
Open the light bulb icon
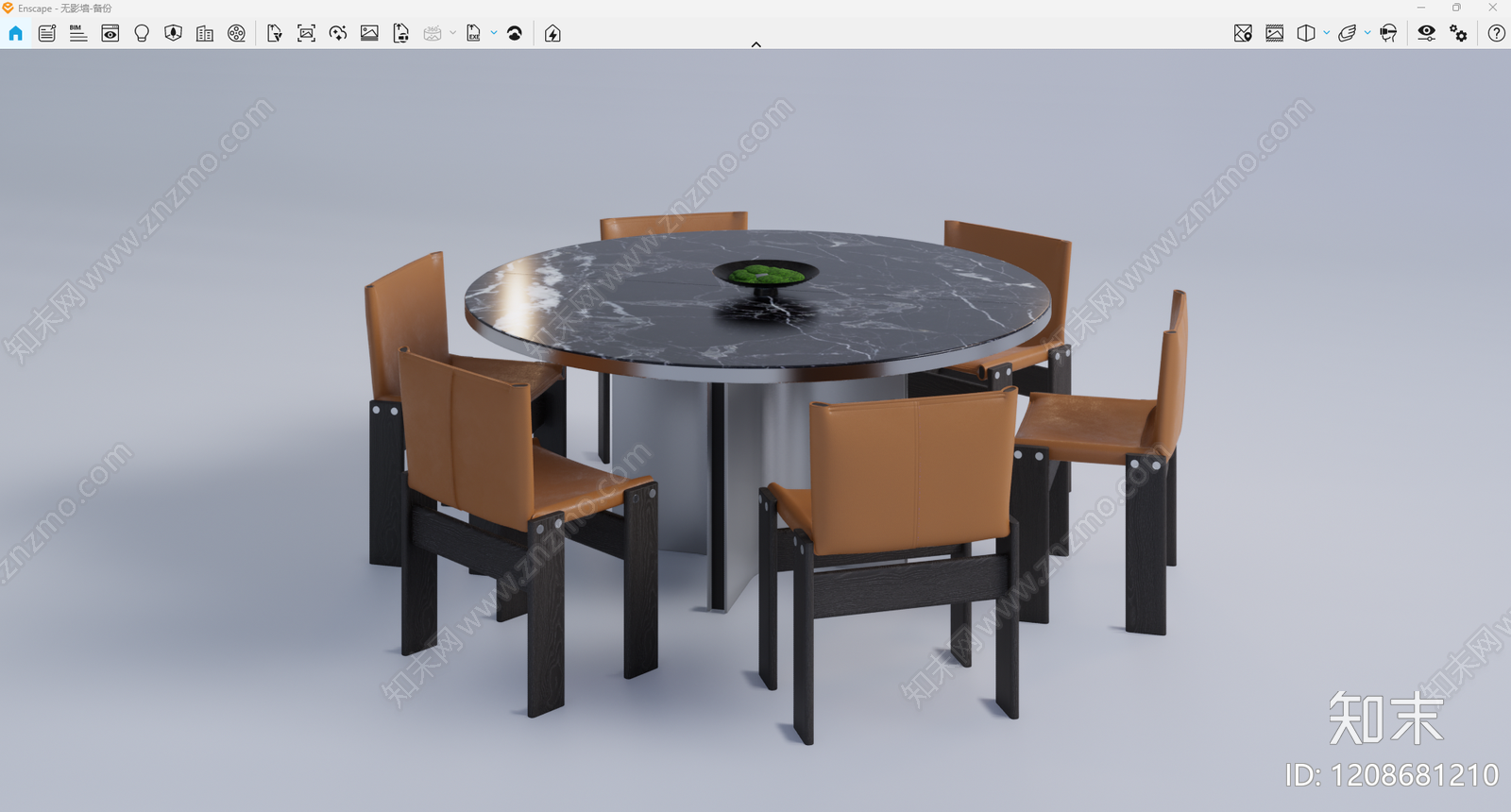coord(142,33)
